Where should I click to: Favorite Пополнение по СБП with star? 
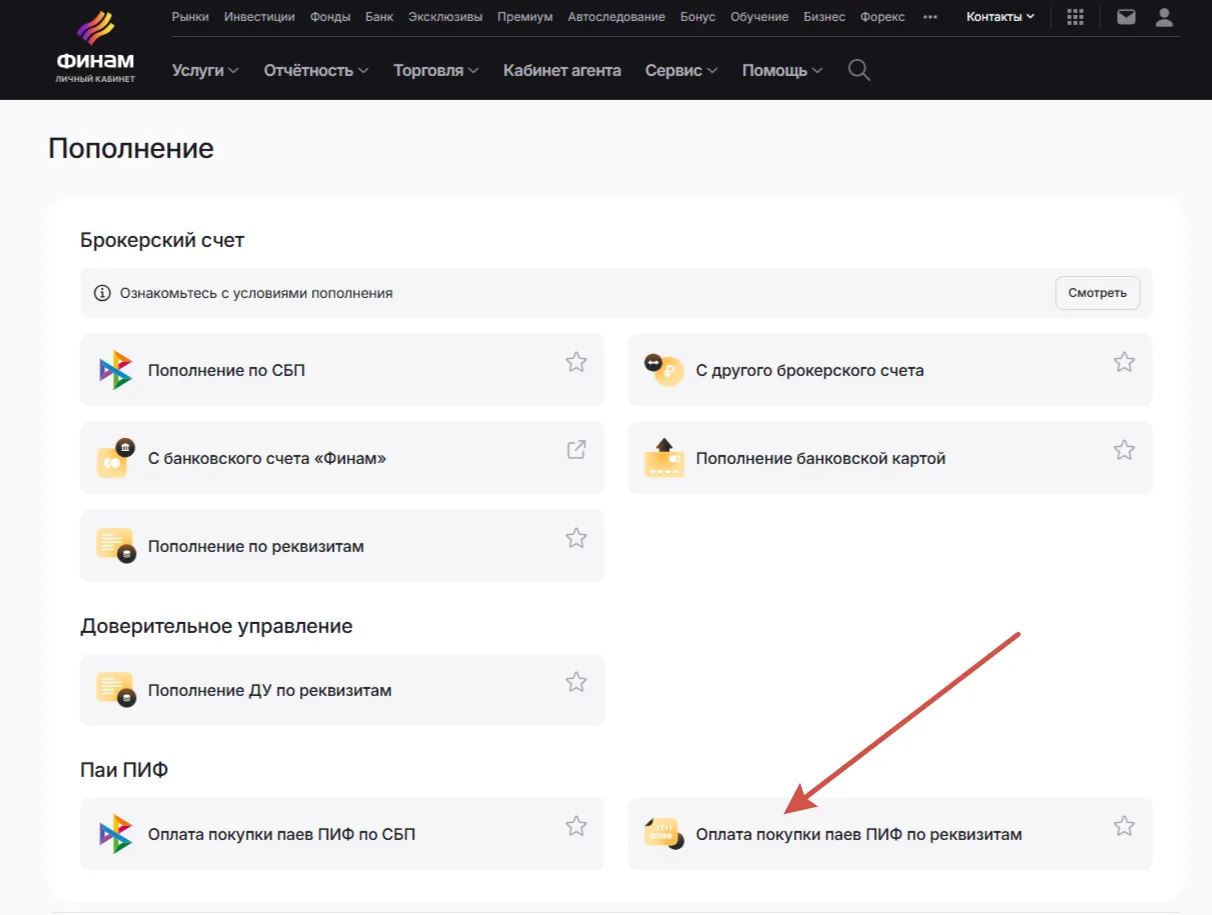click(576, 362)
